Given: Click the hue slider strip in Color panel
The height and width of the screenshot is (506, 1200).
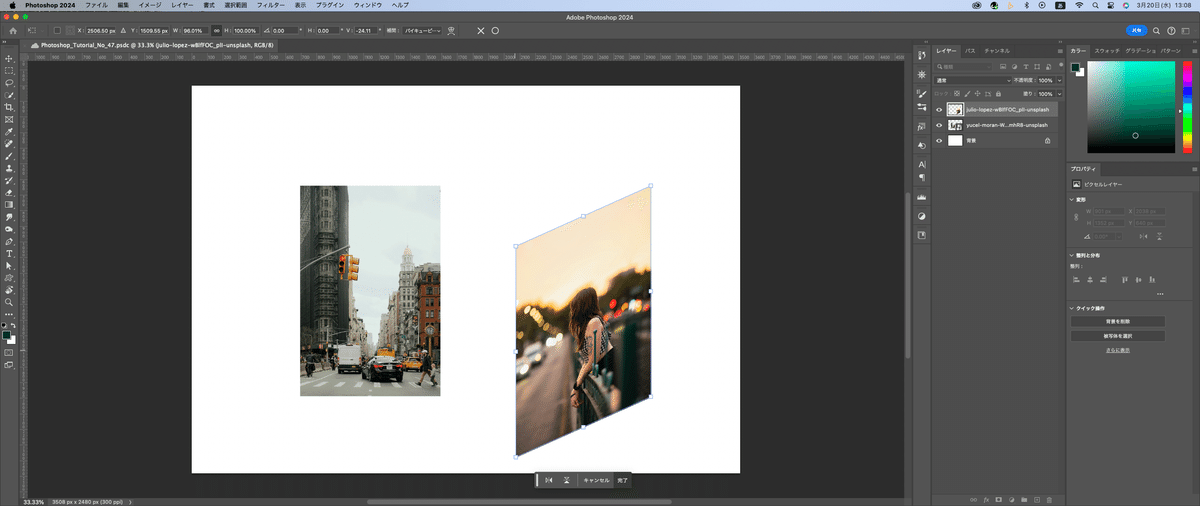Looking at the screenshot, I should [x=1187, y=106].
